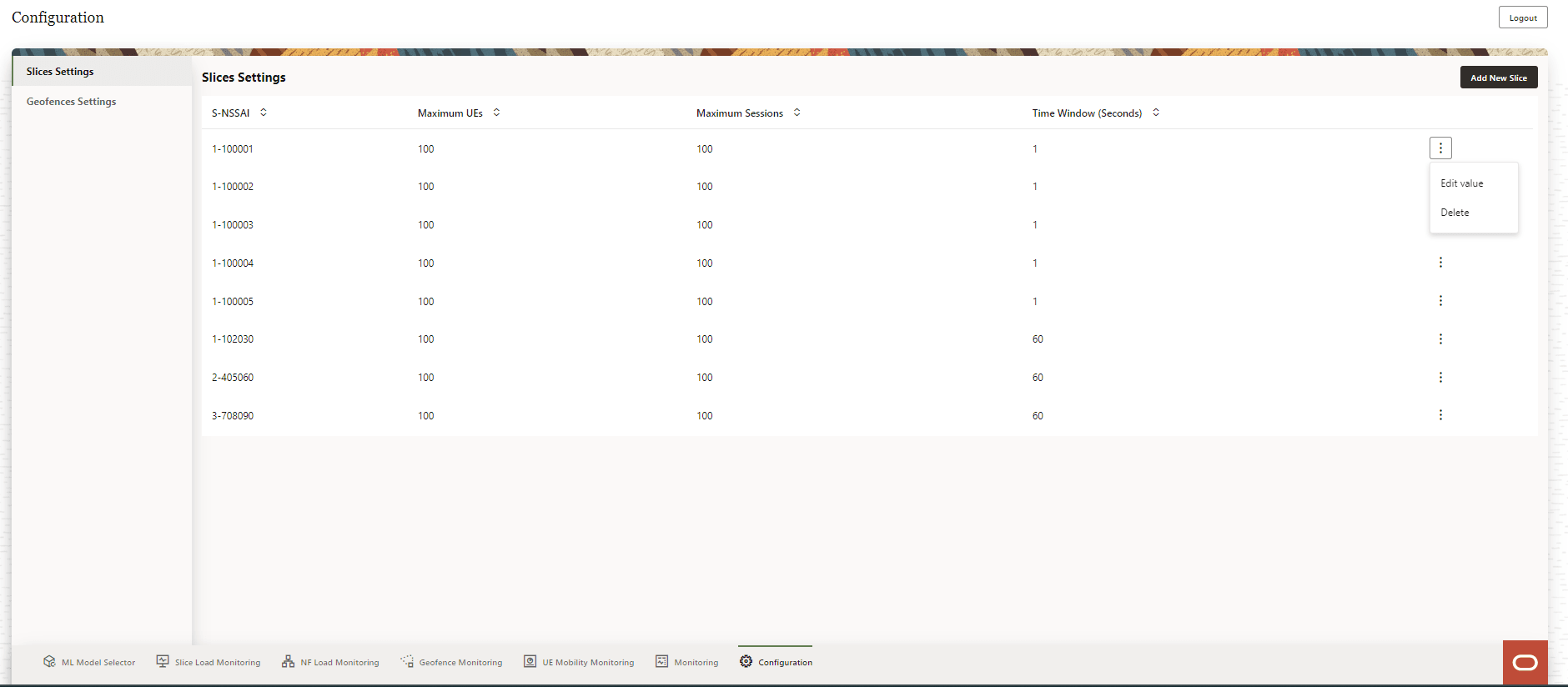The height and width of the screenshot is (687, 1568).
Task: Click the 1-102030 S-NSSAI cell
Action: 233,339
